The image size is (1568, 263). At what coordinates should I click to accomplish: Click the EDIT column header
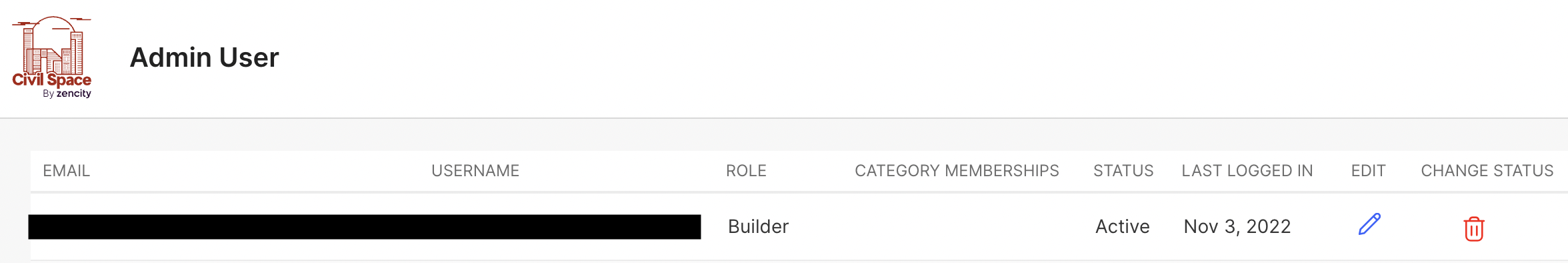(x=1369, y=171)
